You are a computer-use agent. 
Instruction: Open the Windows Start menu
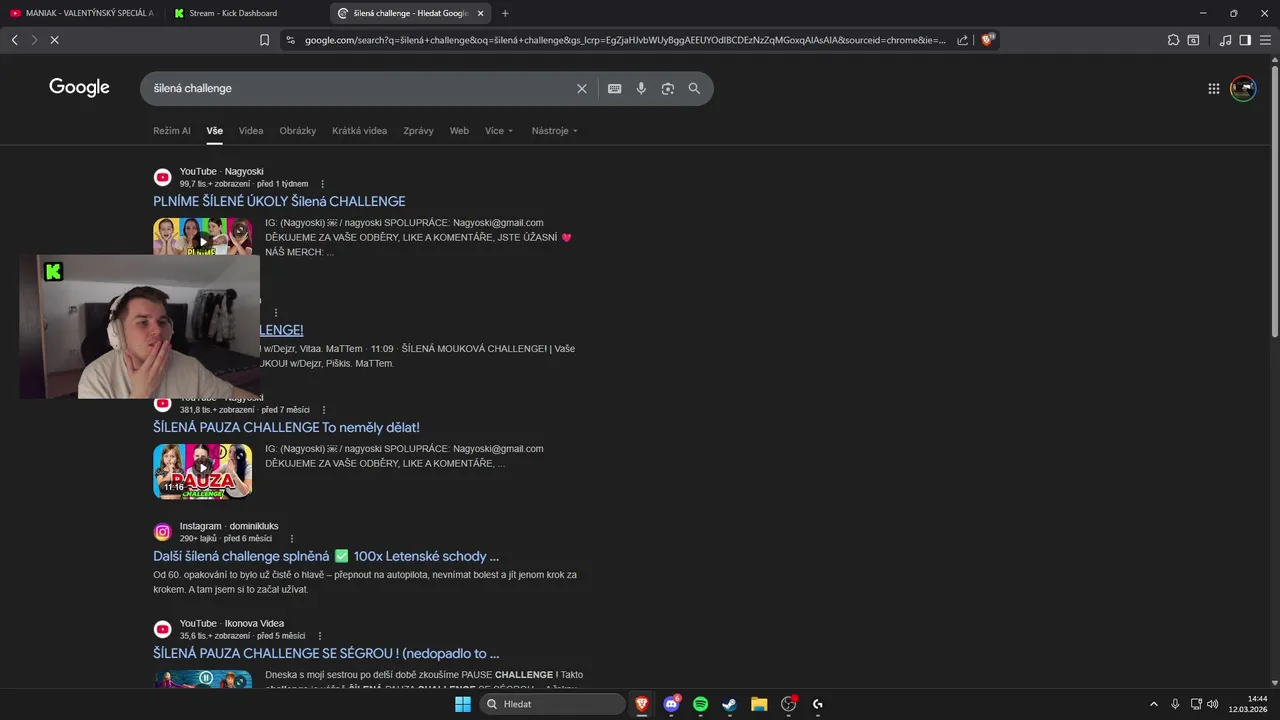click(x=463, y=704)
